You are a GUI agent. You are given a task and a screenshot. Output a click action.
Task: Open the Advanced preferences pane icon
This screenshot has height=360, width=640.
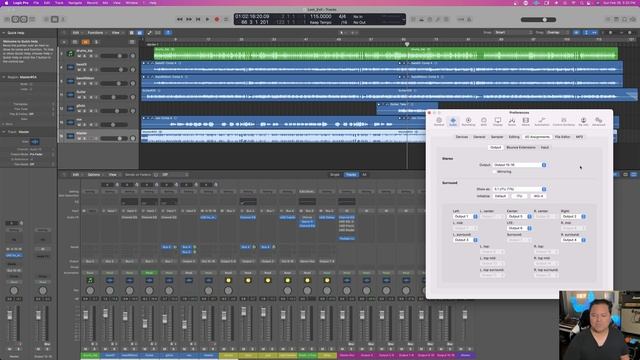pos(598,121)
